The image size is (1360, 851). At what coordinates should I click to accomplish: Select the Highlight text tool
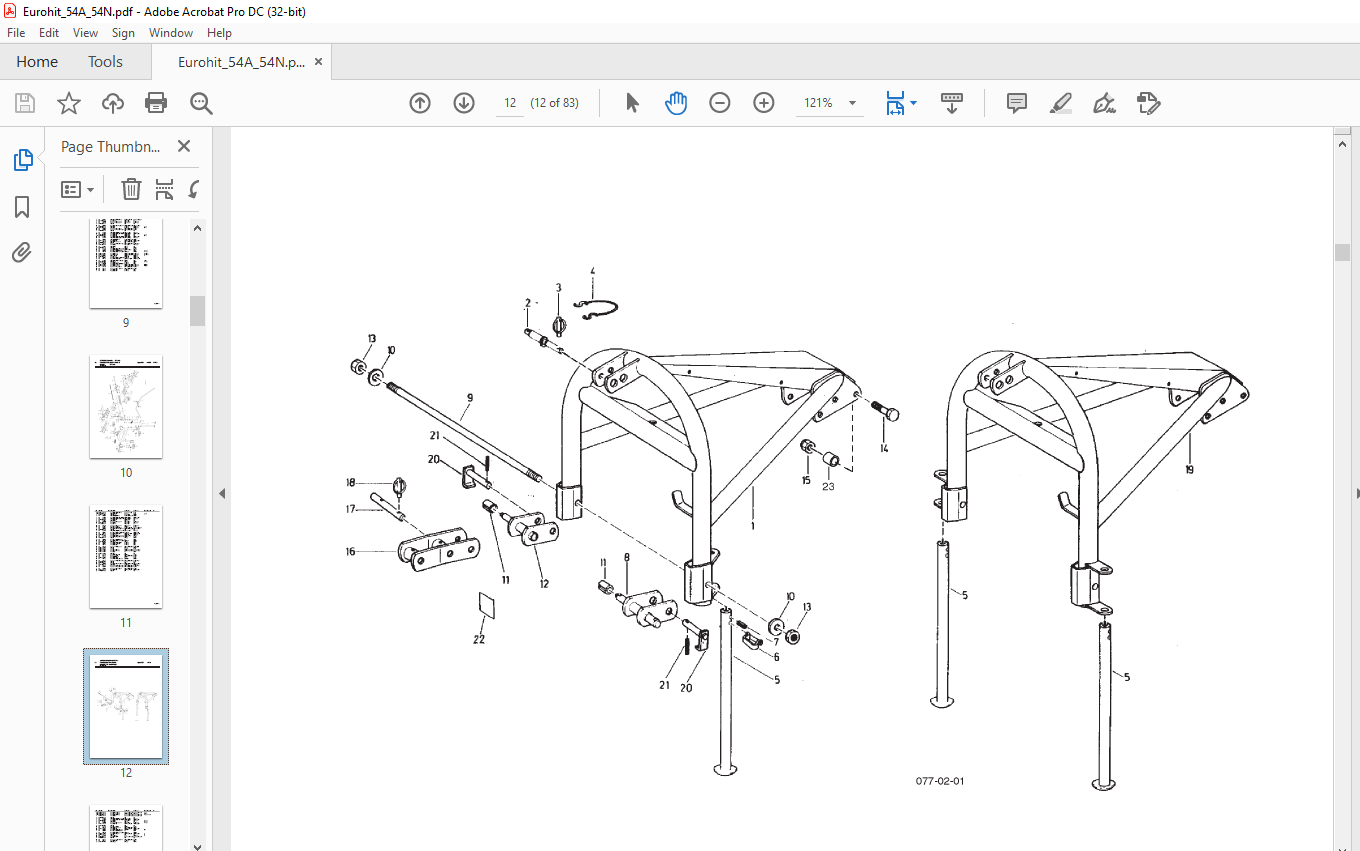1061,103
